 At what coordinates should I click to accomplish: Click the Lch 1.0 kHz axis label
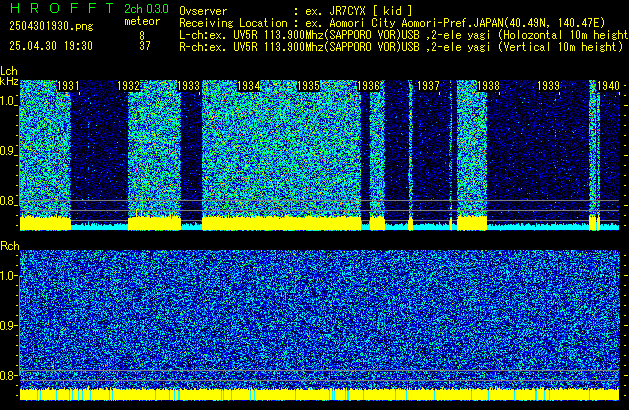(x=8, y=100)
